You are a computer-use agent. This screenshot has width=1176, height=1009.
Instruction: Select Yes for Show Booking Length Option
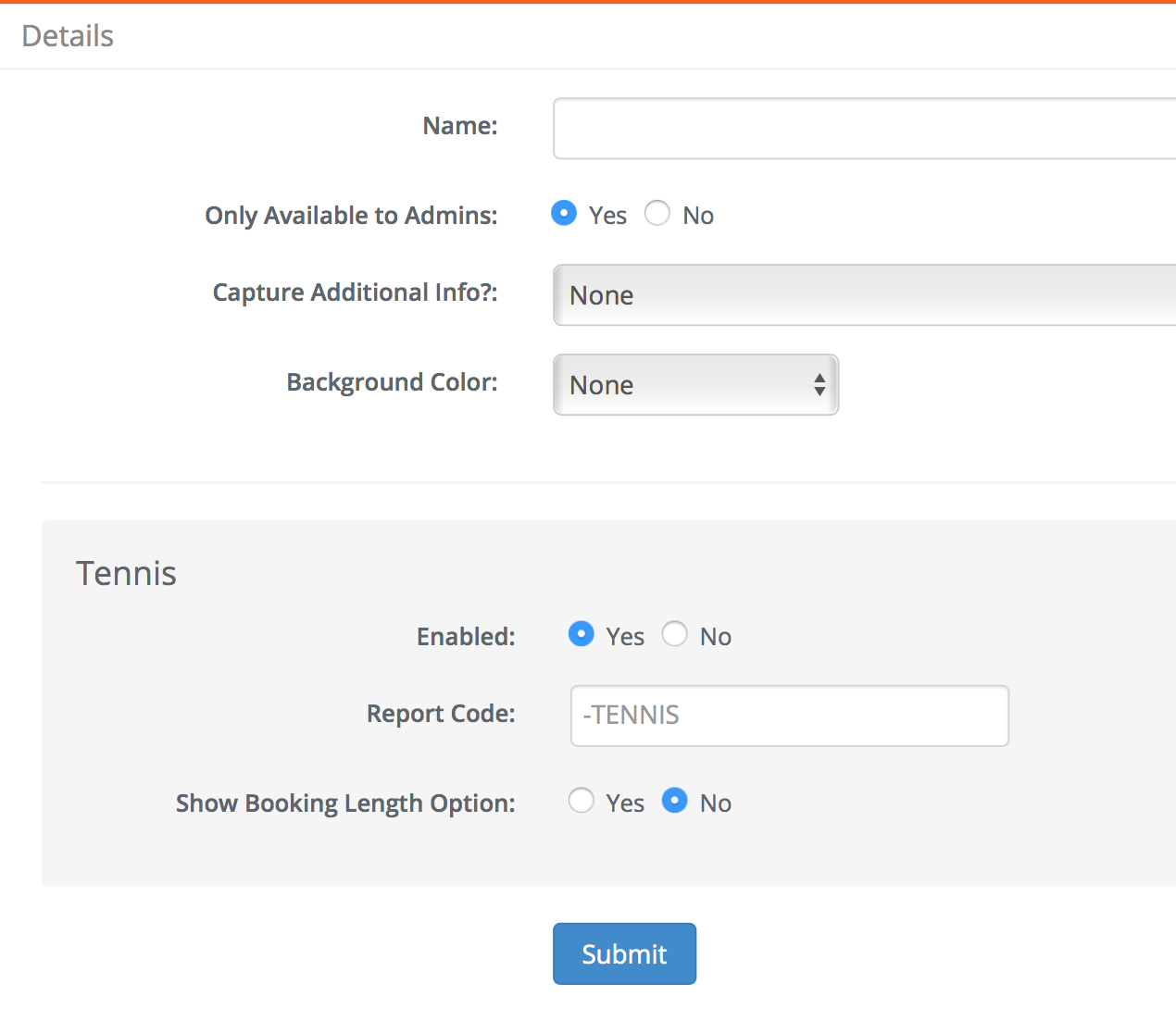tap(582, 801)
